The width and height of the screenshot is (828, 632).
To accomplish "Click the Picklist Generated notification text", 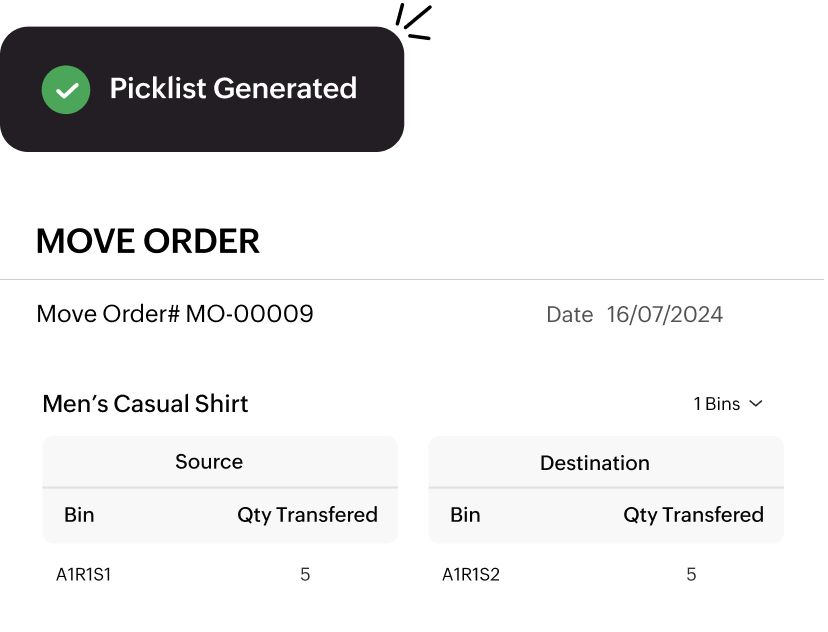I will point(233,89).
